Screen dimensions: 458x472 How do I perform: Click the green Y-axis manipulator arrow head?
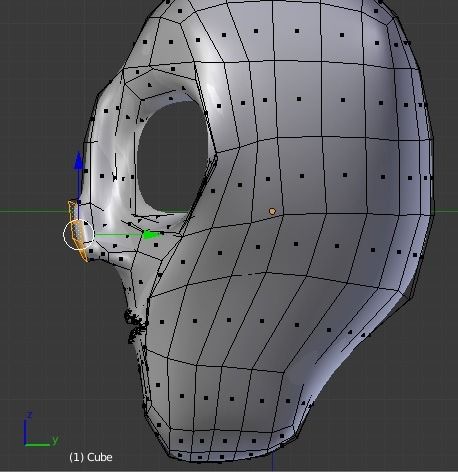pos(150,235)
